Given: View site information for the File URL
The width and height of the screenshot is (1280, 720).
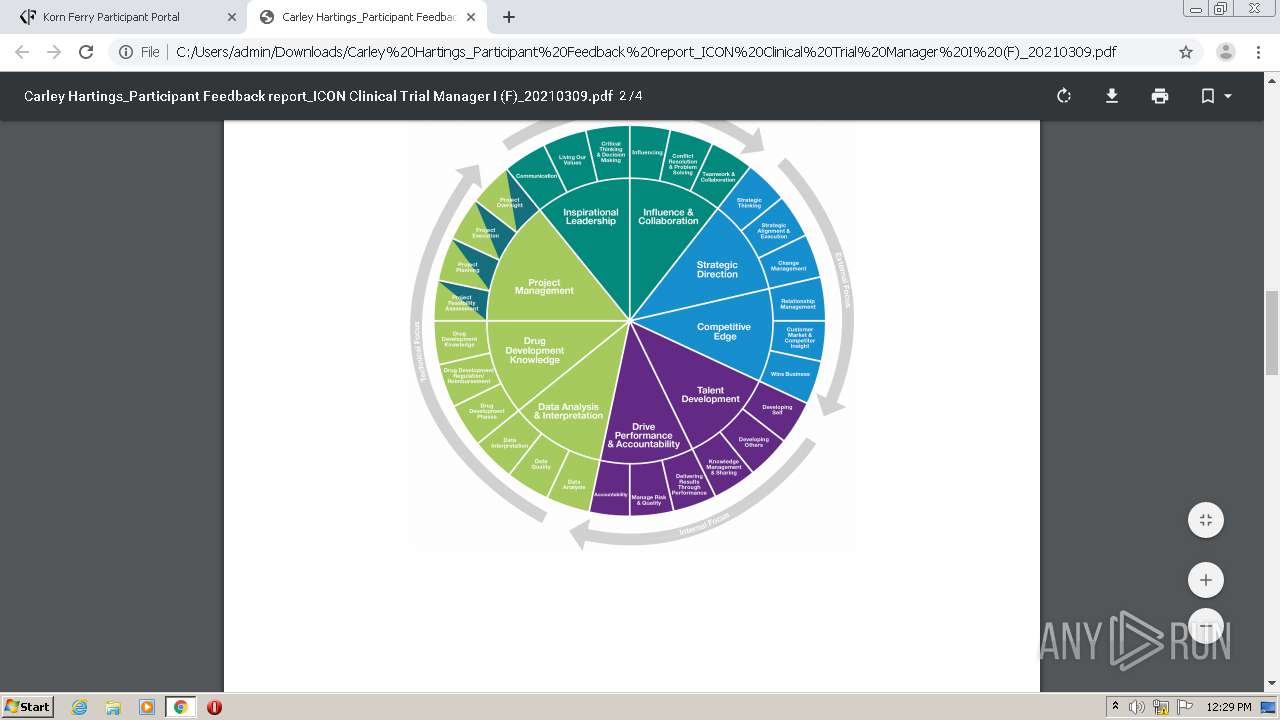Looking at the screenshot, I should (x=139, y=52).
